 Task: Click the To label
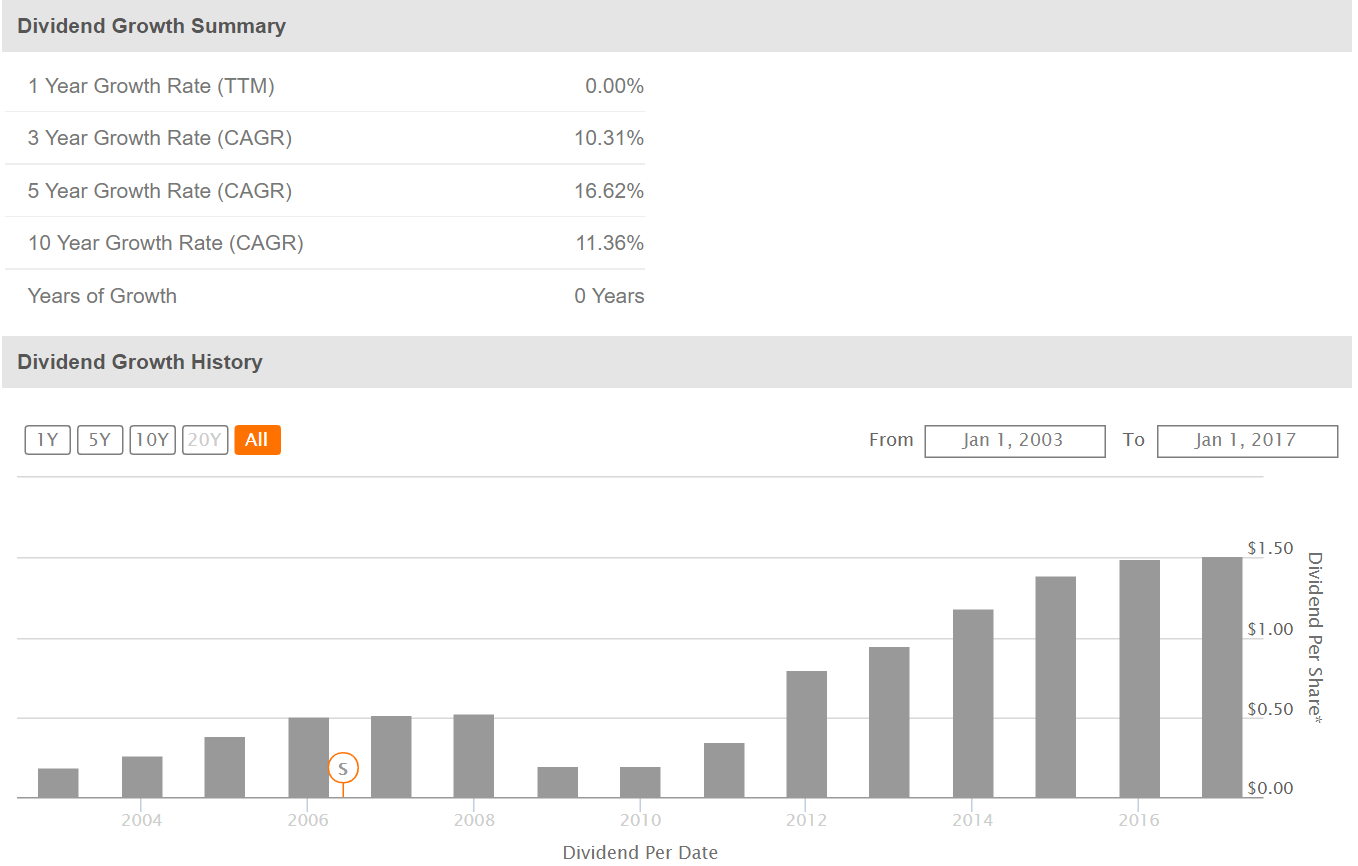point(1133,440)
